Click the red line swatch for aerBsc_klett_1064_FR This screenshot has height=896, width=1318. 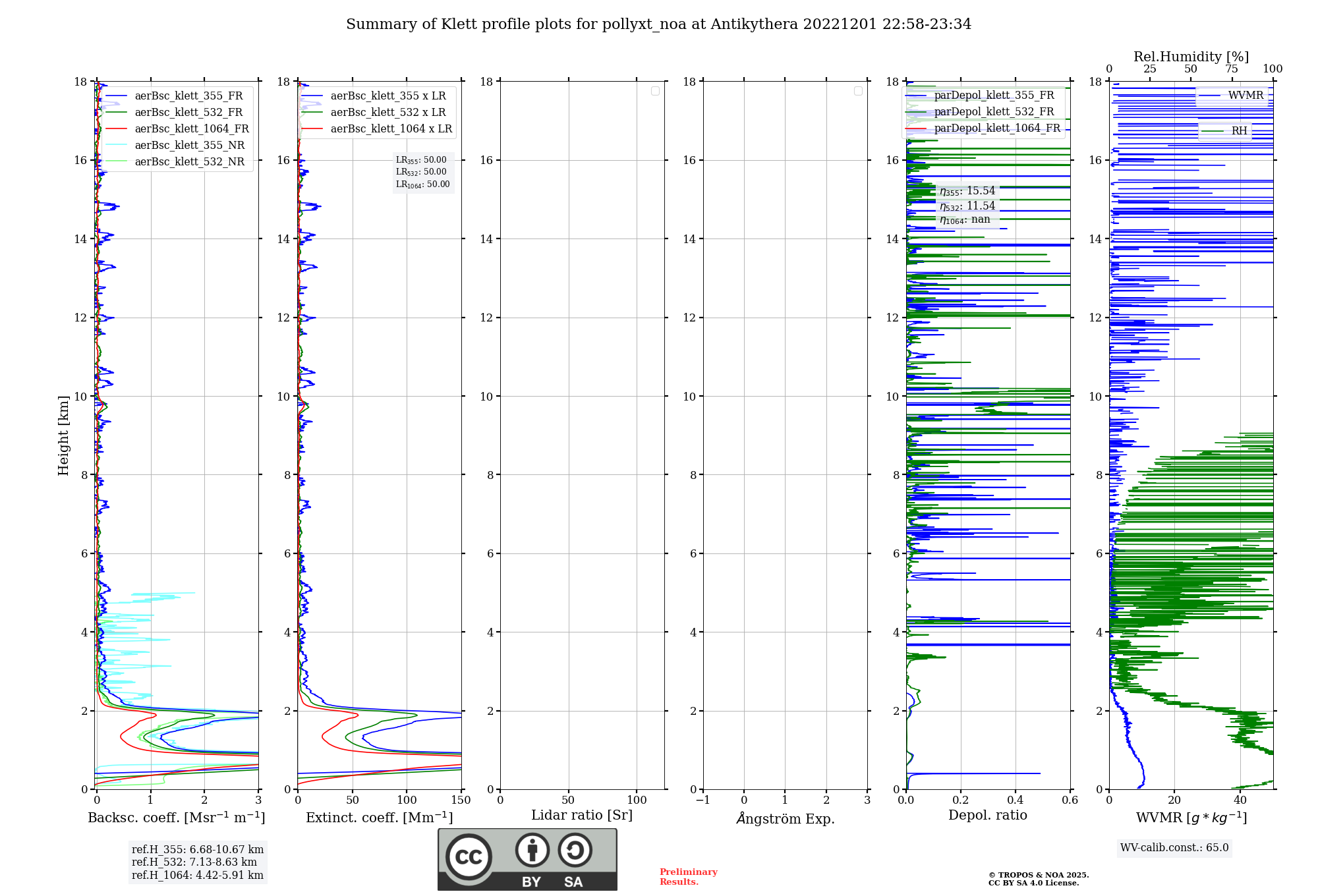tap(116, 129)
